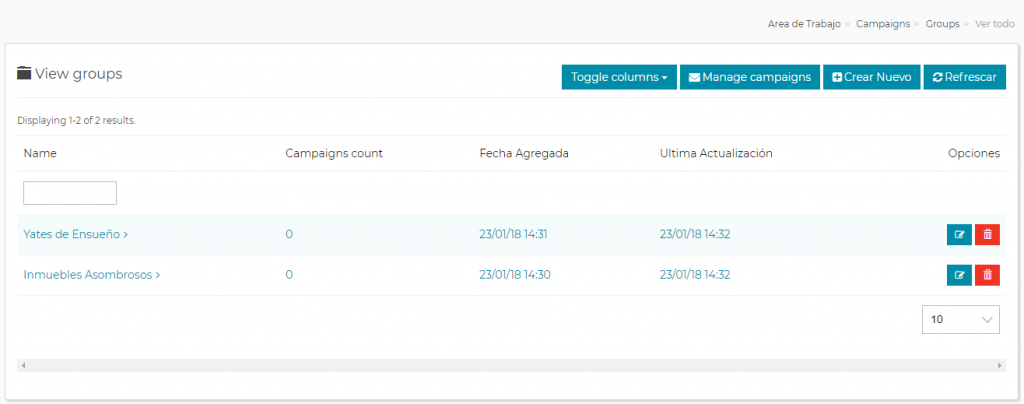Delete the Yates de Ensueño group
The image size is (1024, 404).
pos(987,235)
